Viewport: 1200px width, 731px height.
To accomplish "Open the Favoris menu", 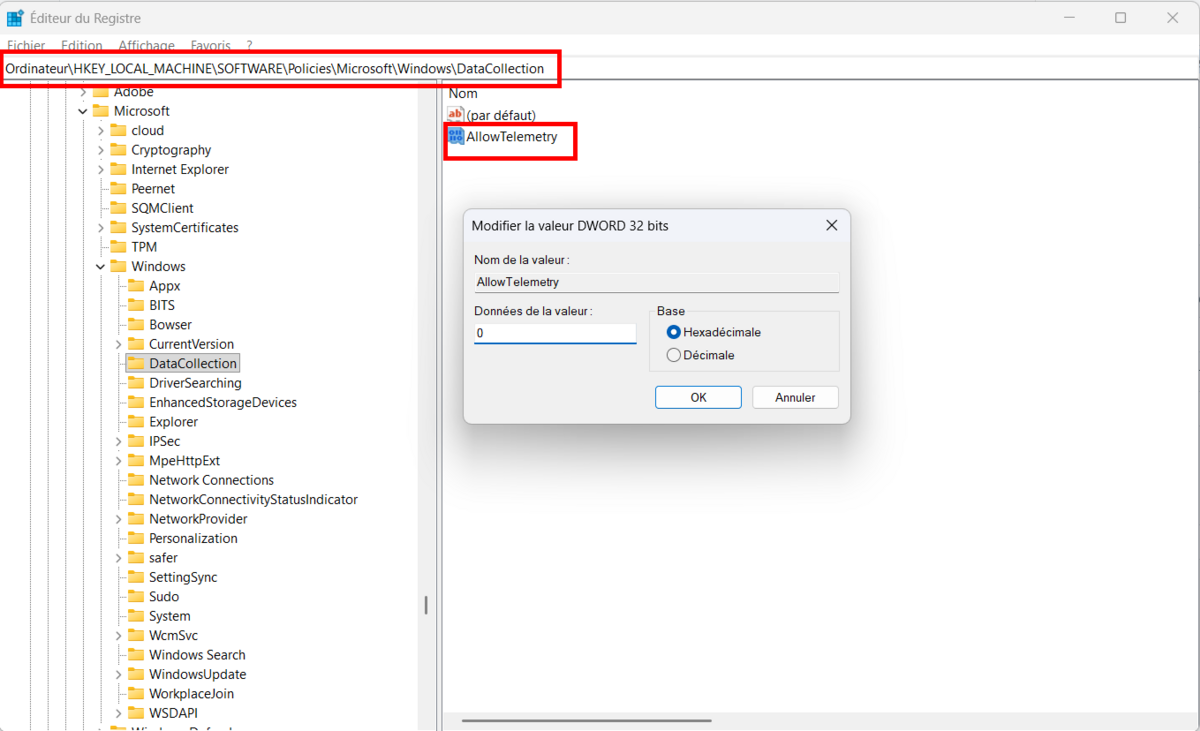I will coord(210,46).
